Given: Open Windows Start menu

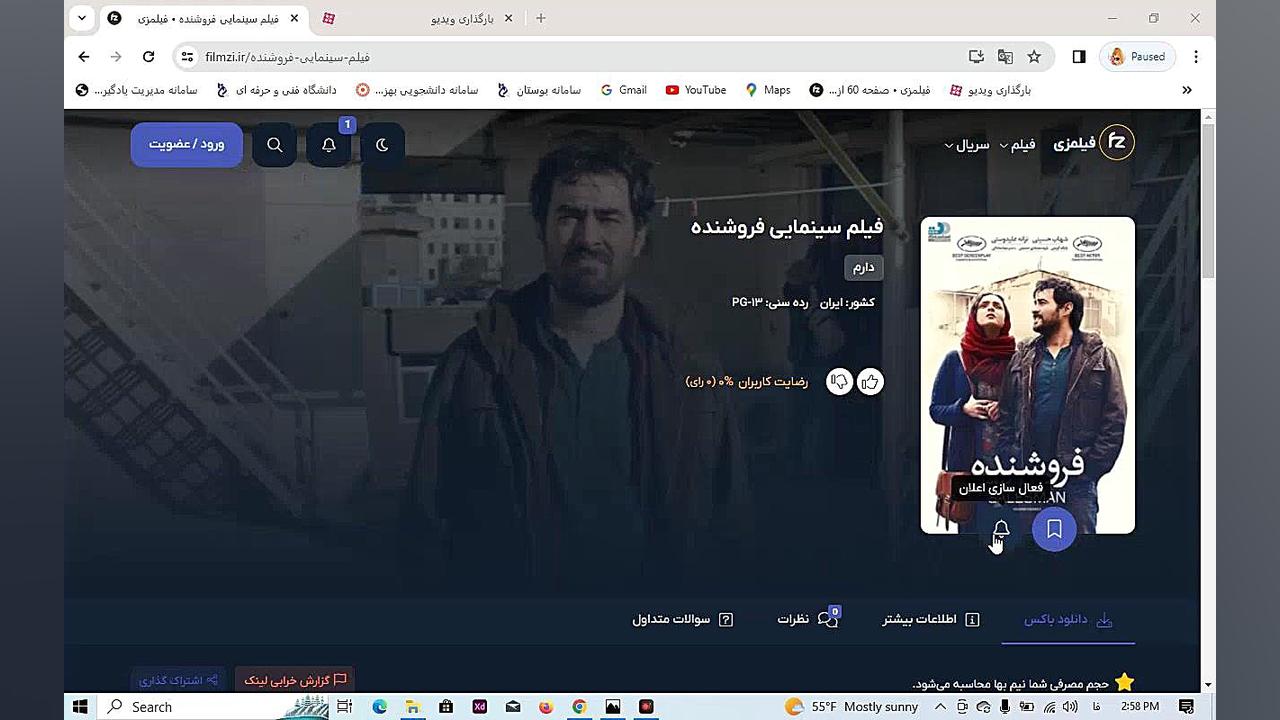Looking at the screenshot, I should (80, 707).
